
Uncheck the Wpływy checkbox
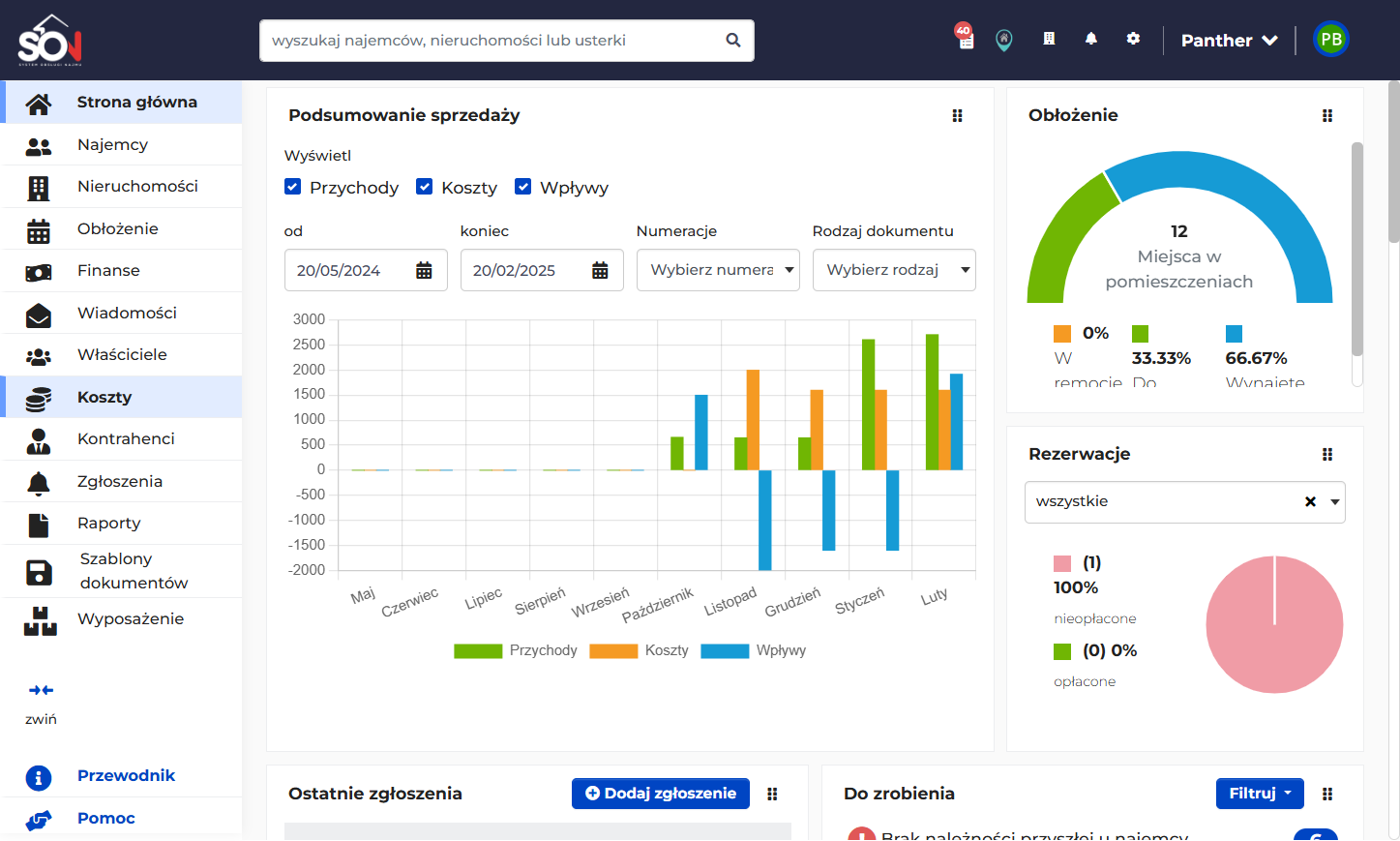point(522,187)
